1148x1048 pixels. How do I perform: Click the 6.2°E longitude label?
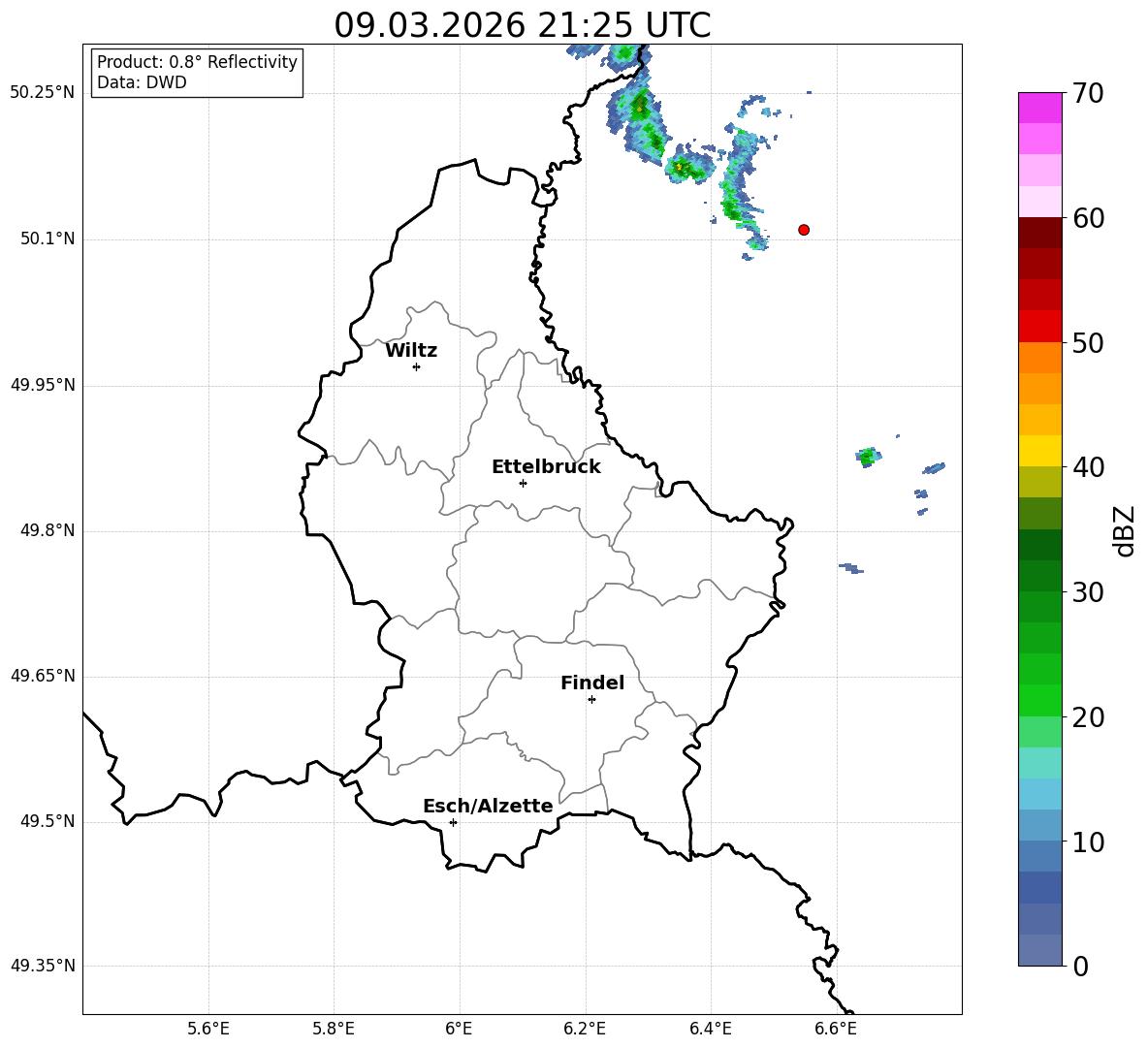coord(585,1029)
